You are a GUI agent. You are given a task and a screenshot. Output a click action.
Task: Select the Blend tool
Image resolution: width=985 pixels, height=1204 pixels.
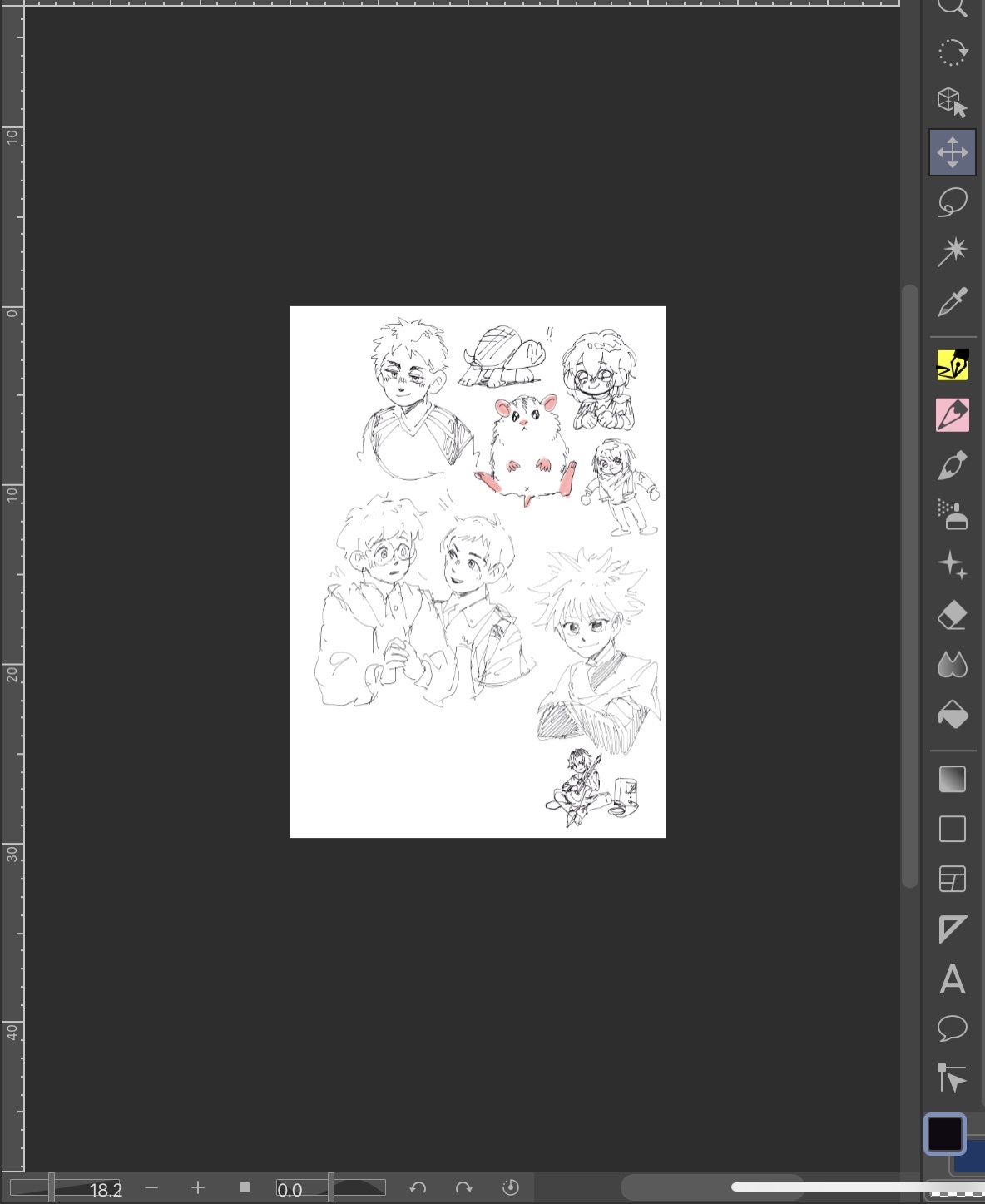pos(953,665)
